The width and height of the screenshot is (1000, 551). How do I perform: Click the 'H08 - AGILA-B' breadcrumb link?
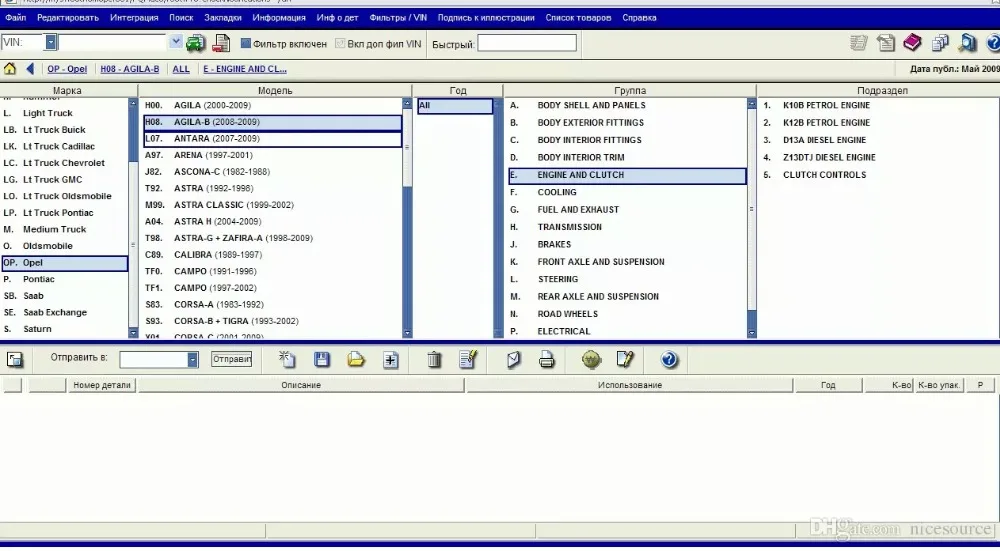click(x=129, y=69)
